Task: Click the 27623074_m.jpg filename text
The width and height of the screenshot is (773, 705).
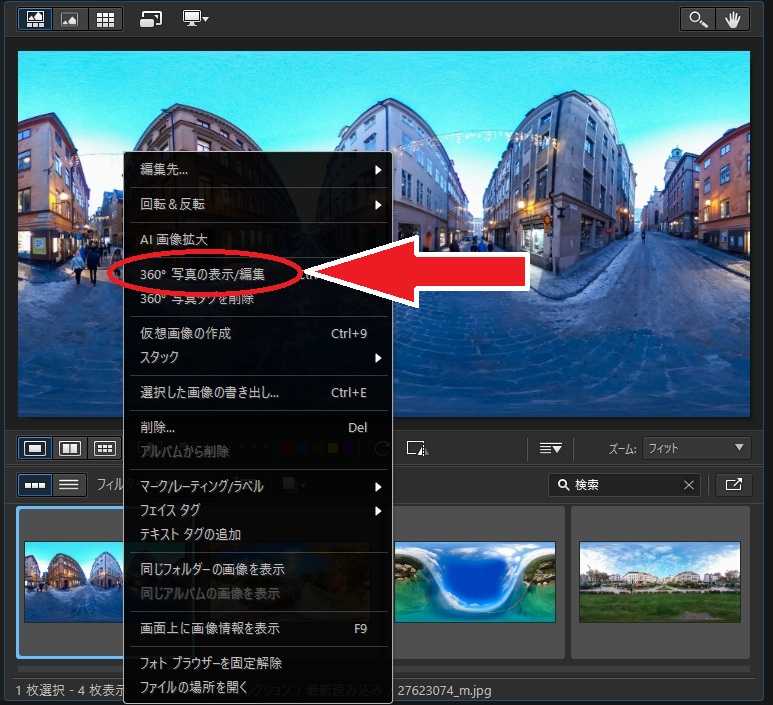Action: [x=444, y=691]
